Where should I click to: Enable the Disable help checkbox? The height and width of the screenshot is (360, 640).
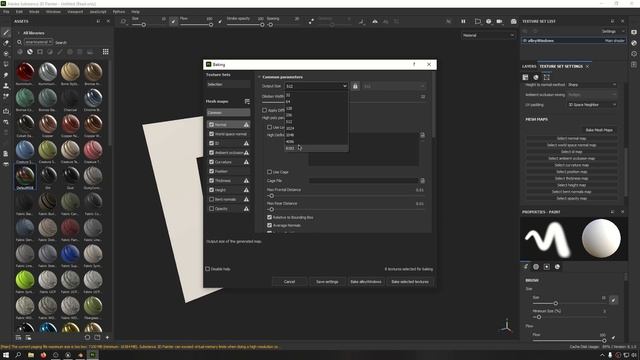click(207, 269)
